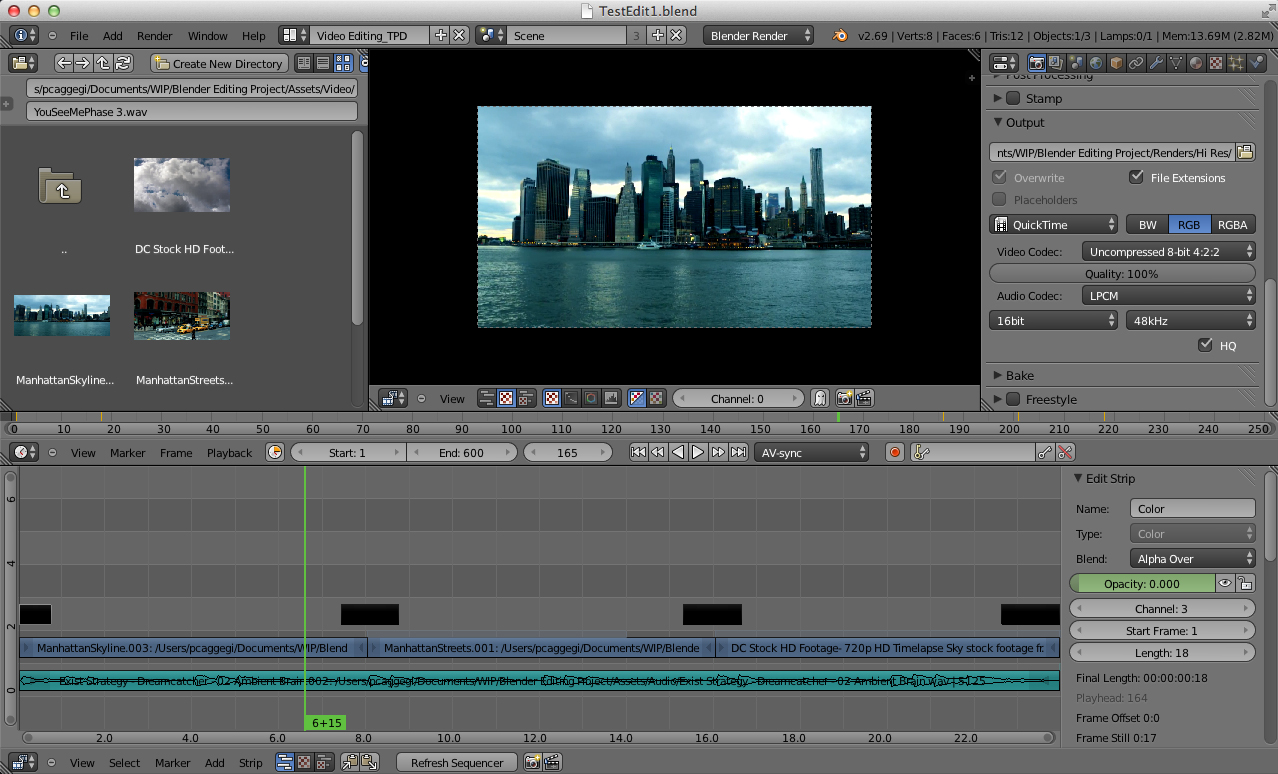Click the copy strip icon in the sequencer footer
The width and height of the screenshot is (1278, 774).
348,762
